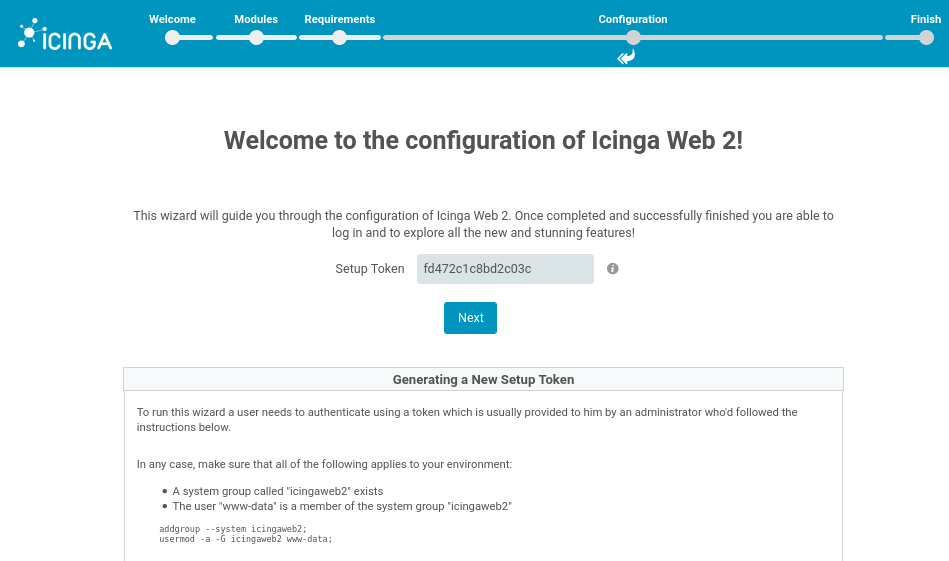This screenshot has width=949, height=561.
Task: Click the Setup Token info icon
Action: tap(613, 269)
